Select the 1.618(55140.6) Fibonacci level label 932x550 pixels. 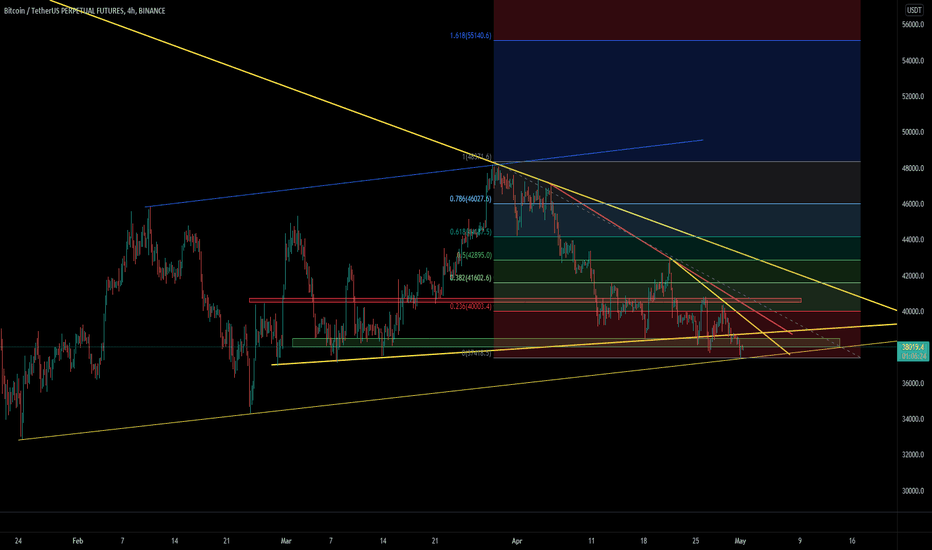coord(470,36)
